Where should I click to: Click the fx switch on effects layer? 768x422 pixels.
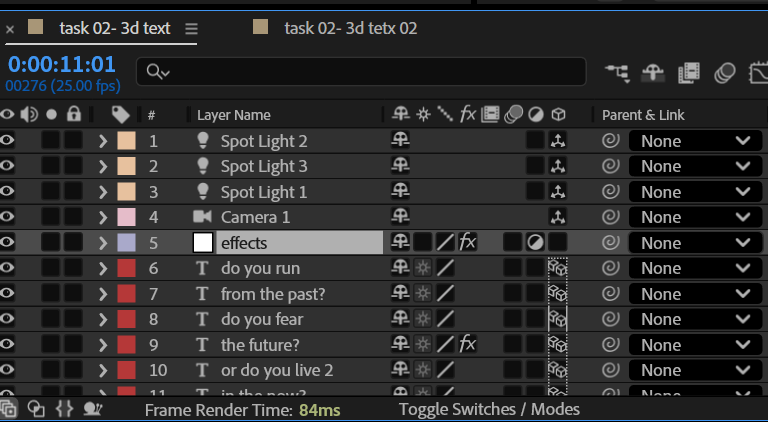[467, 242]
